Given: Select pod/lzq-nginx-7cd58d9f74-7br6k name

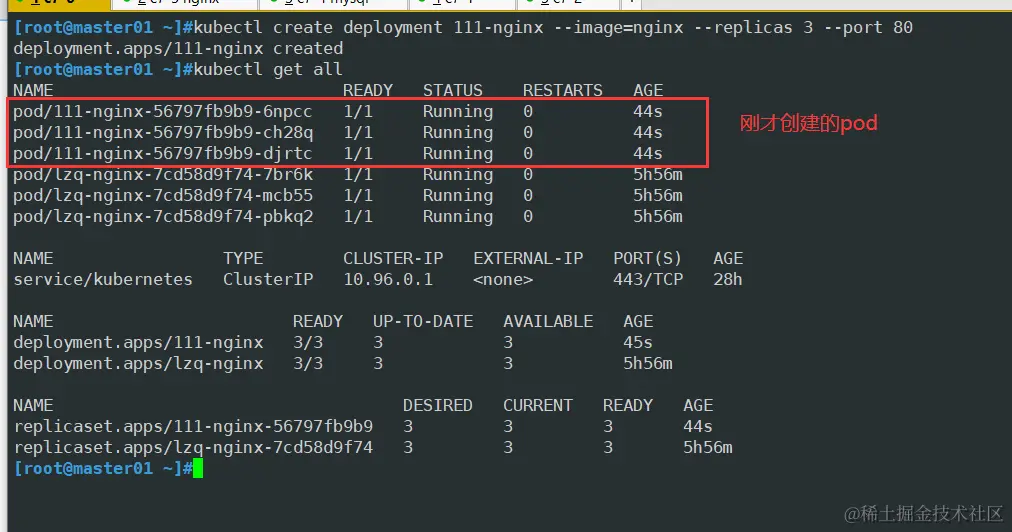Looking at the screenshot, I should coord(163,174).
